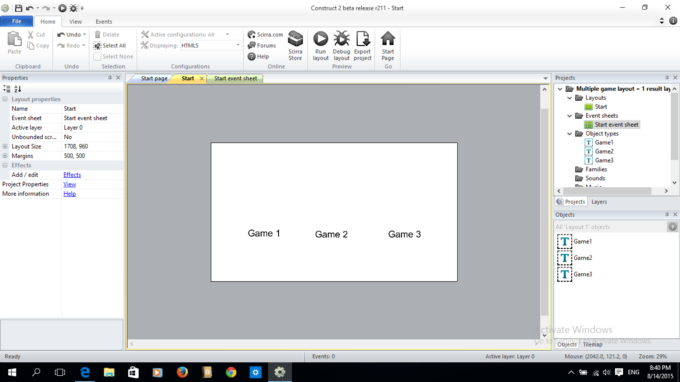Switch to the Events ribbon tab
Viewport: 680px width, 382px height.
pos(104,21)
